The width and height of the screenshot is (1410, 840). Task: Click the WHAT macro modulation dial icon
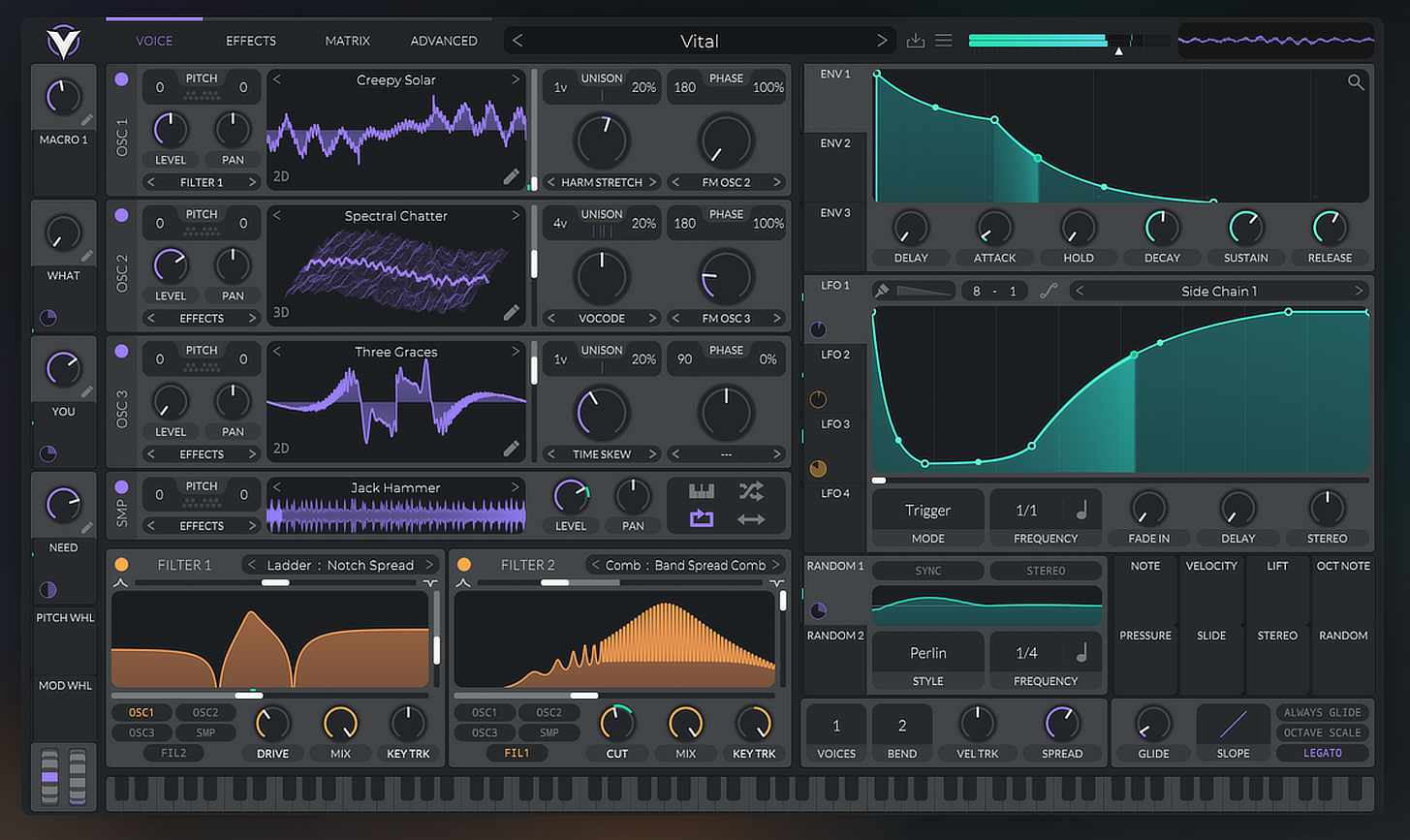[48, 317]
